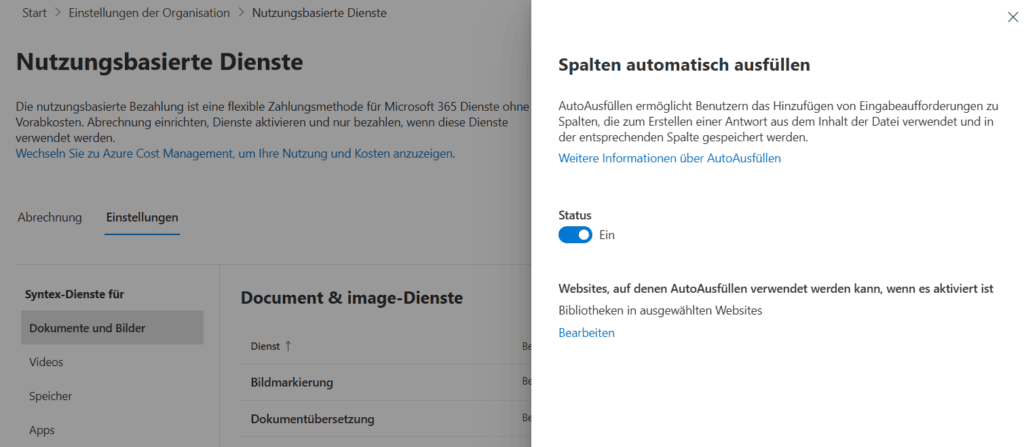Screen dimensions: 1024x447
Task: Click the chevron before Nutzungsbasierte Dienste breadcrumb
Action: click(x=241, y=13)
